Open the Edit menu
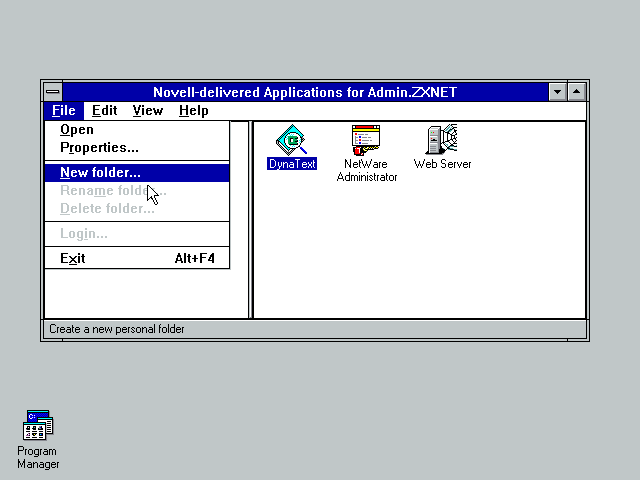This screenshot has height=480, width=640. coord(104,111)
